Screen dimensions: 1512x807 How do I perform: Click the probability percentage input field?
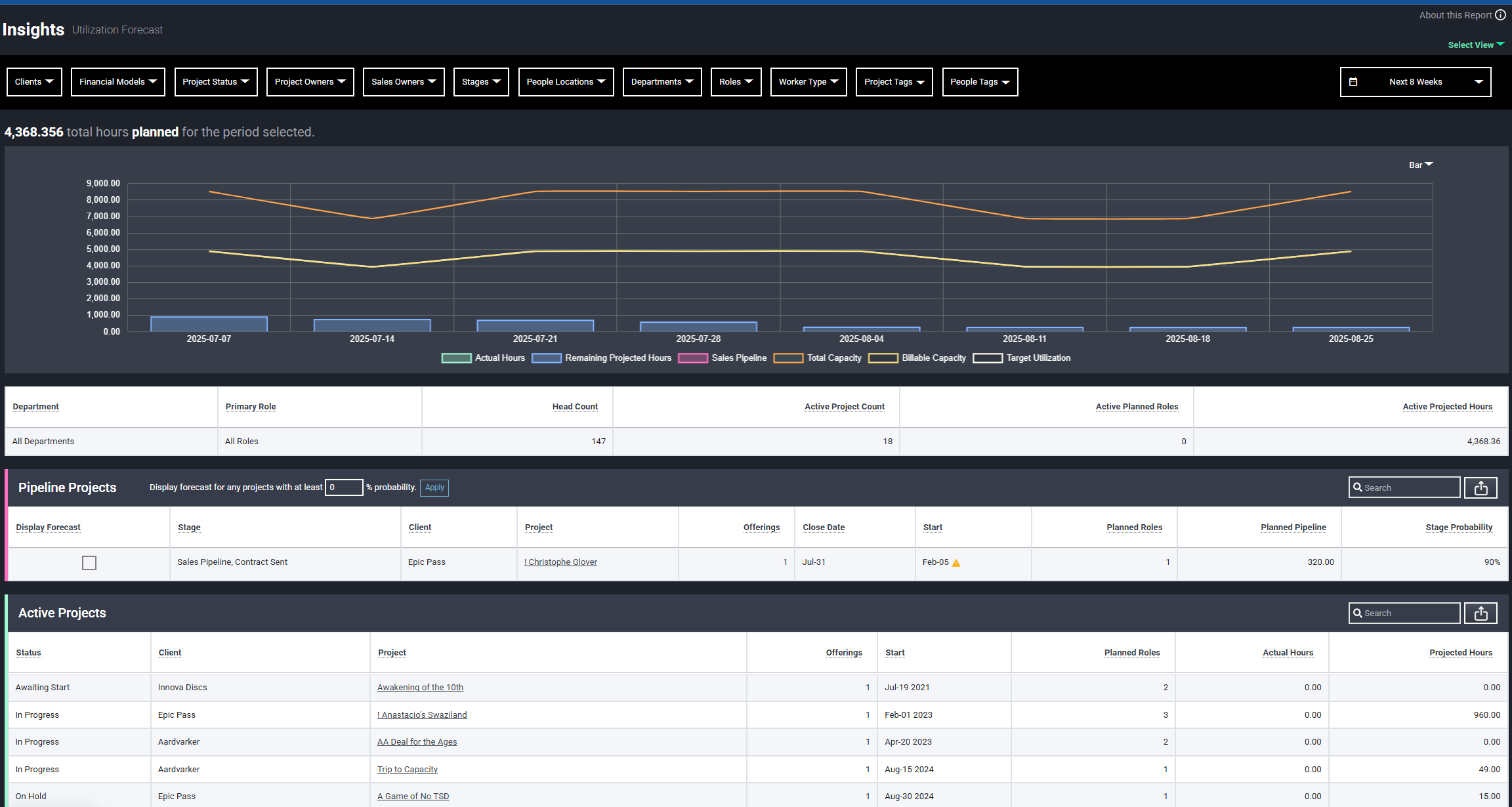[344, 487]
